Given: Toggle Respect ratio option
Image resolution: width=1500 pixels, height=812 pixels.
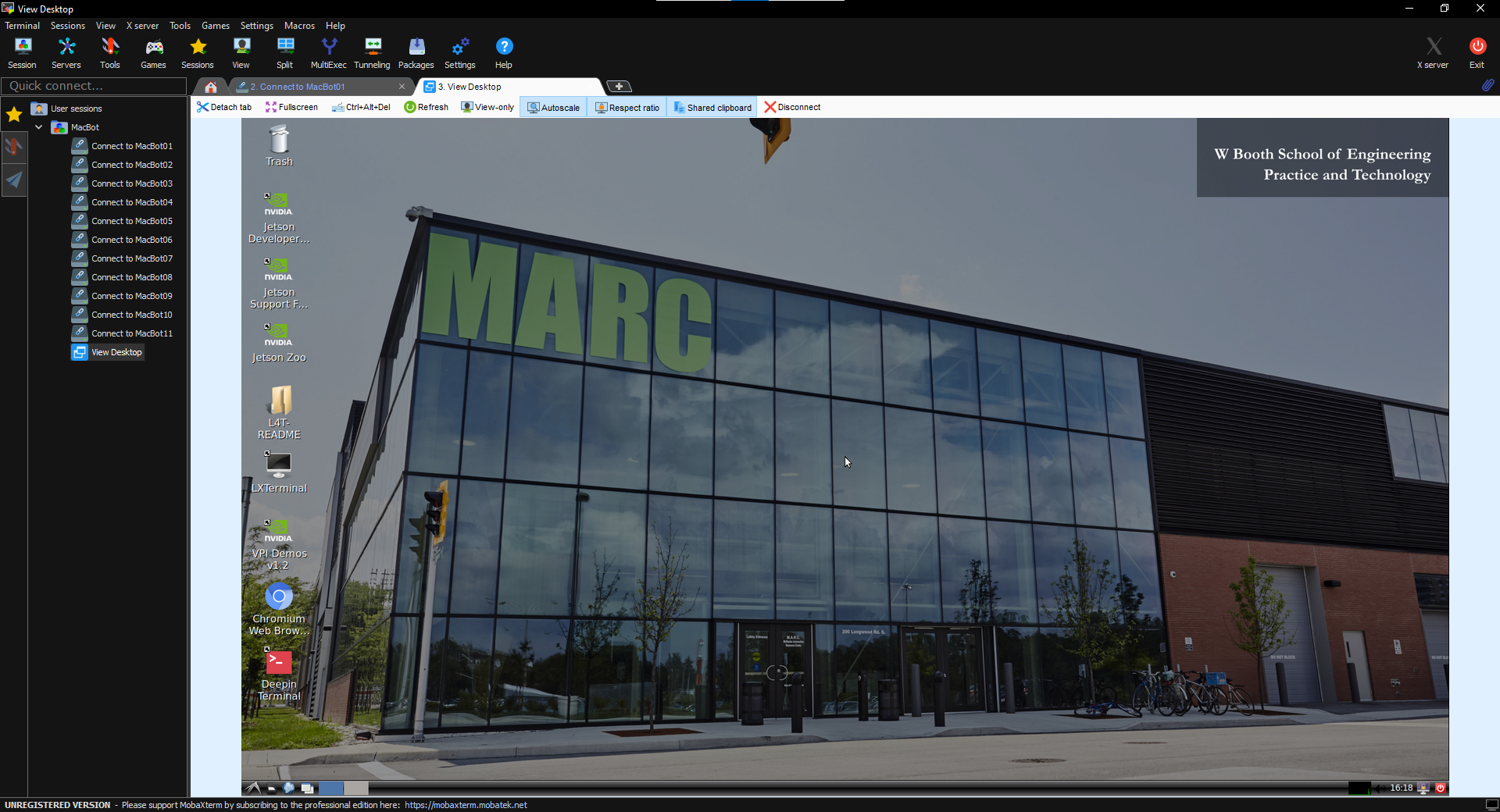Looking at the screenshot, I should pos(627,108).
